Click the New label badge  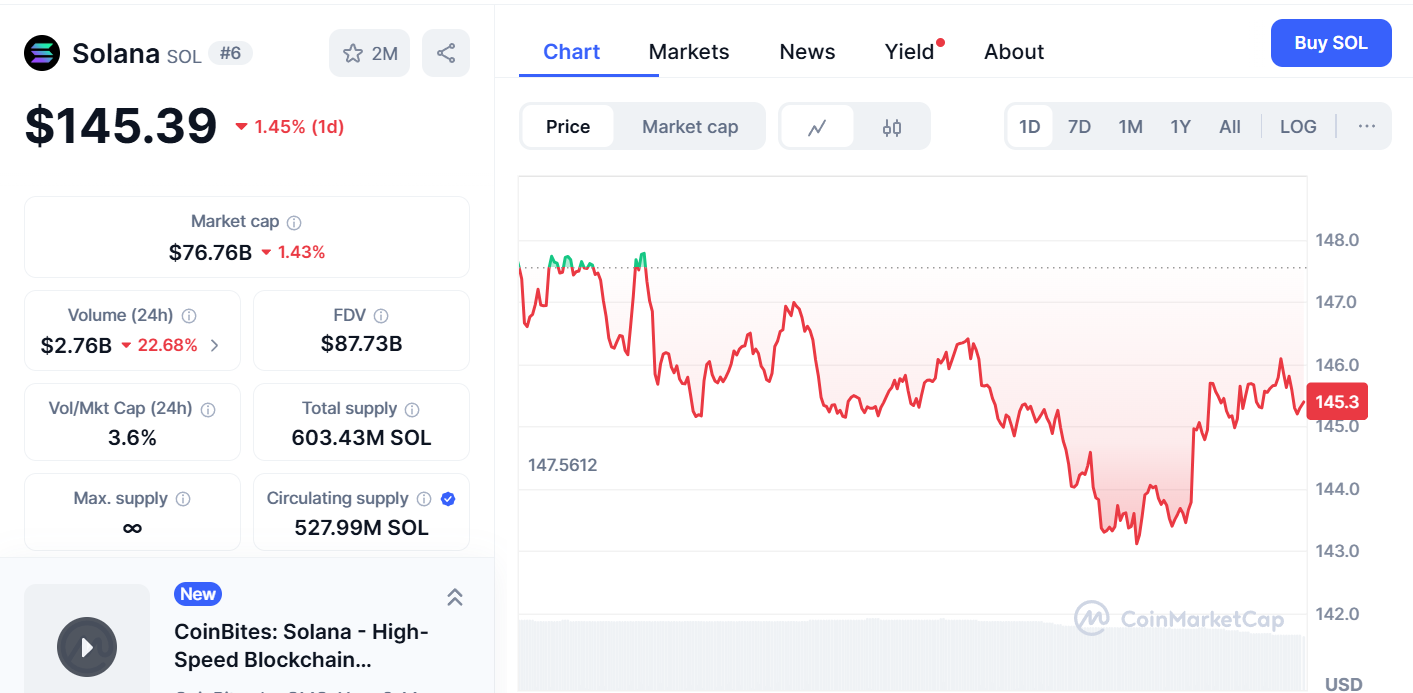[197, 594]
